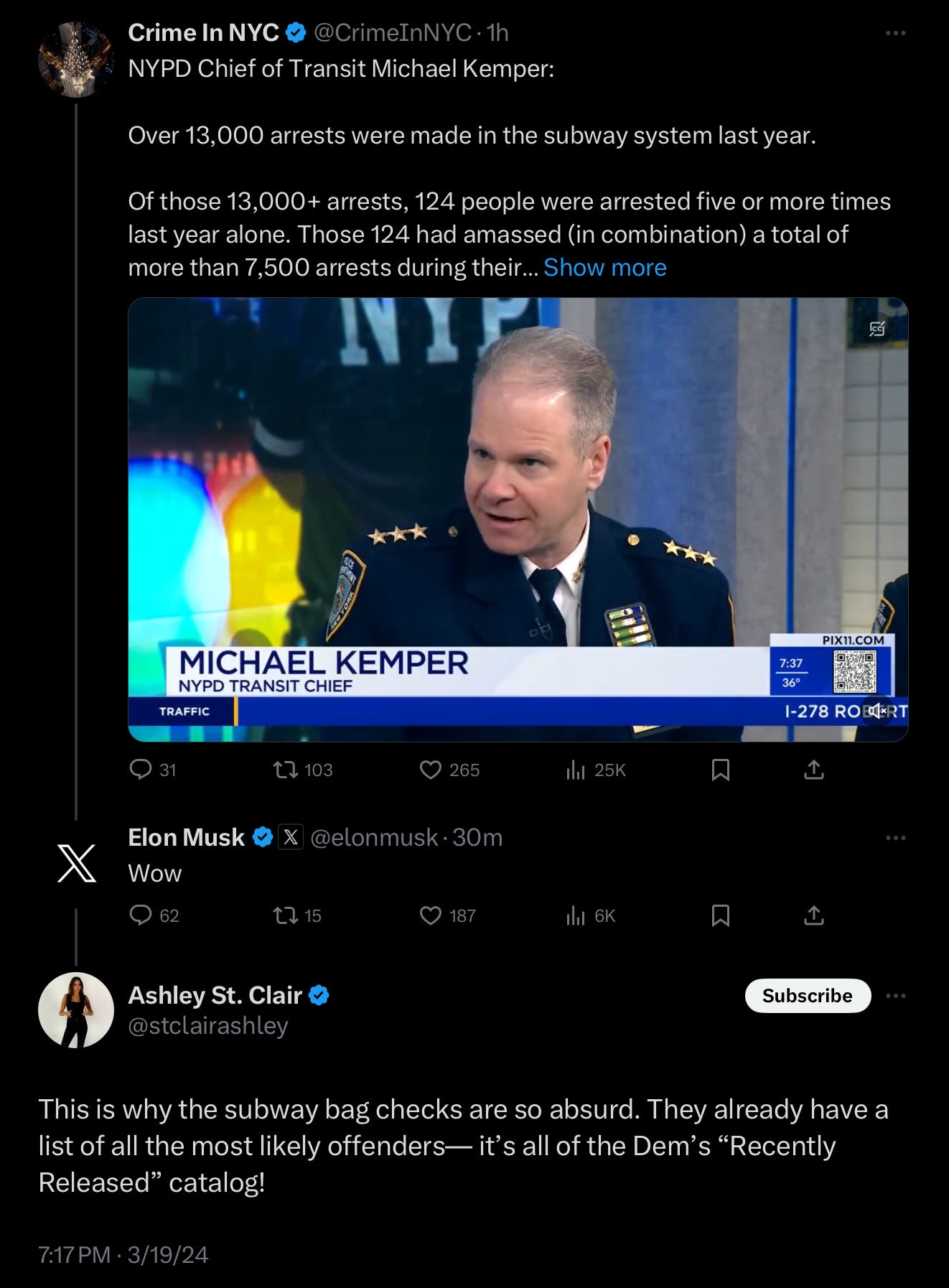Play the Michael Kemper video
Image resolution: width=949 pixels, height=1288 pixels.
click(518, 519)
